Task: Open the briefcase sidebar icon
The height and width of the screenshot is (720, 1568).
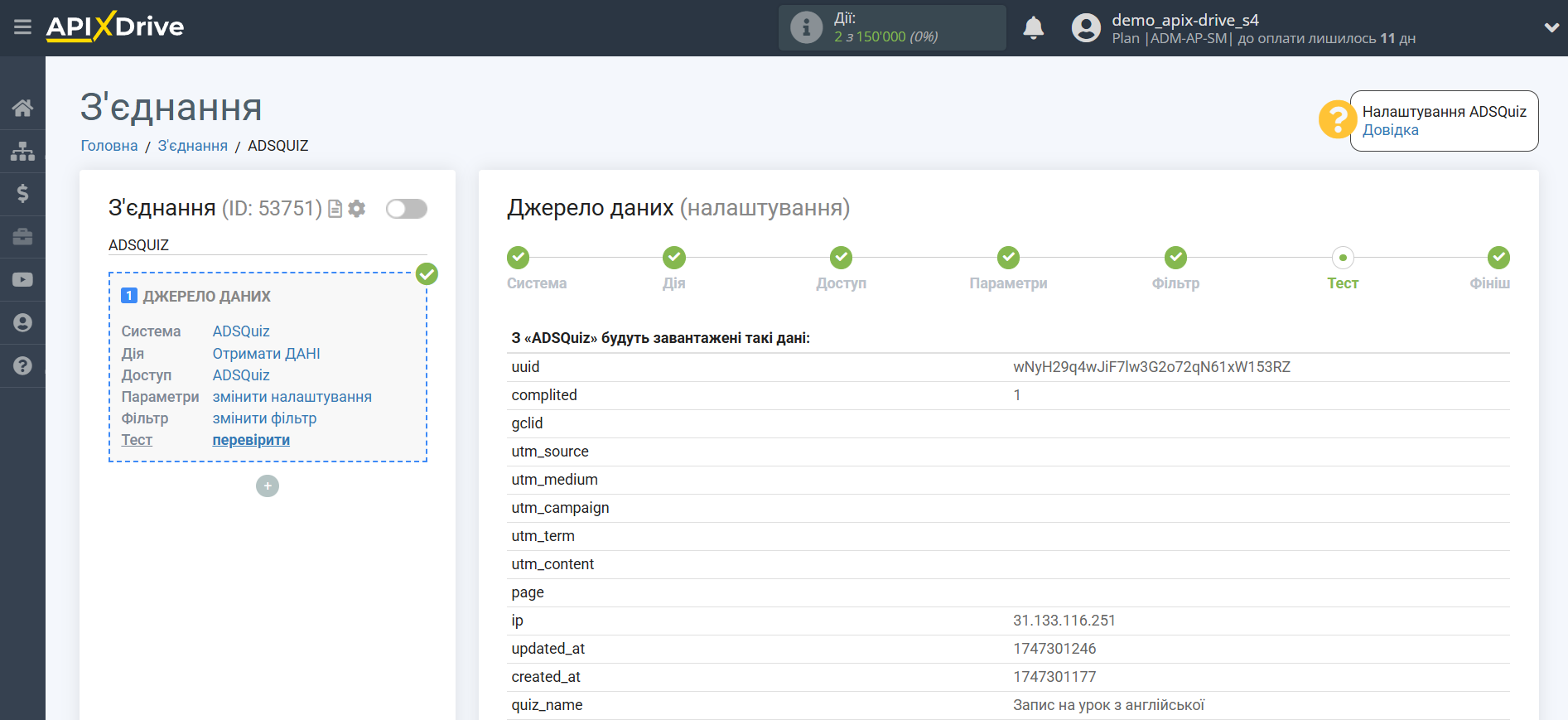Action: pos(22,237)
